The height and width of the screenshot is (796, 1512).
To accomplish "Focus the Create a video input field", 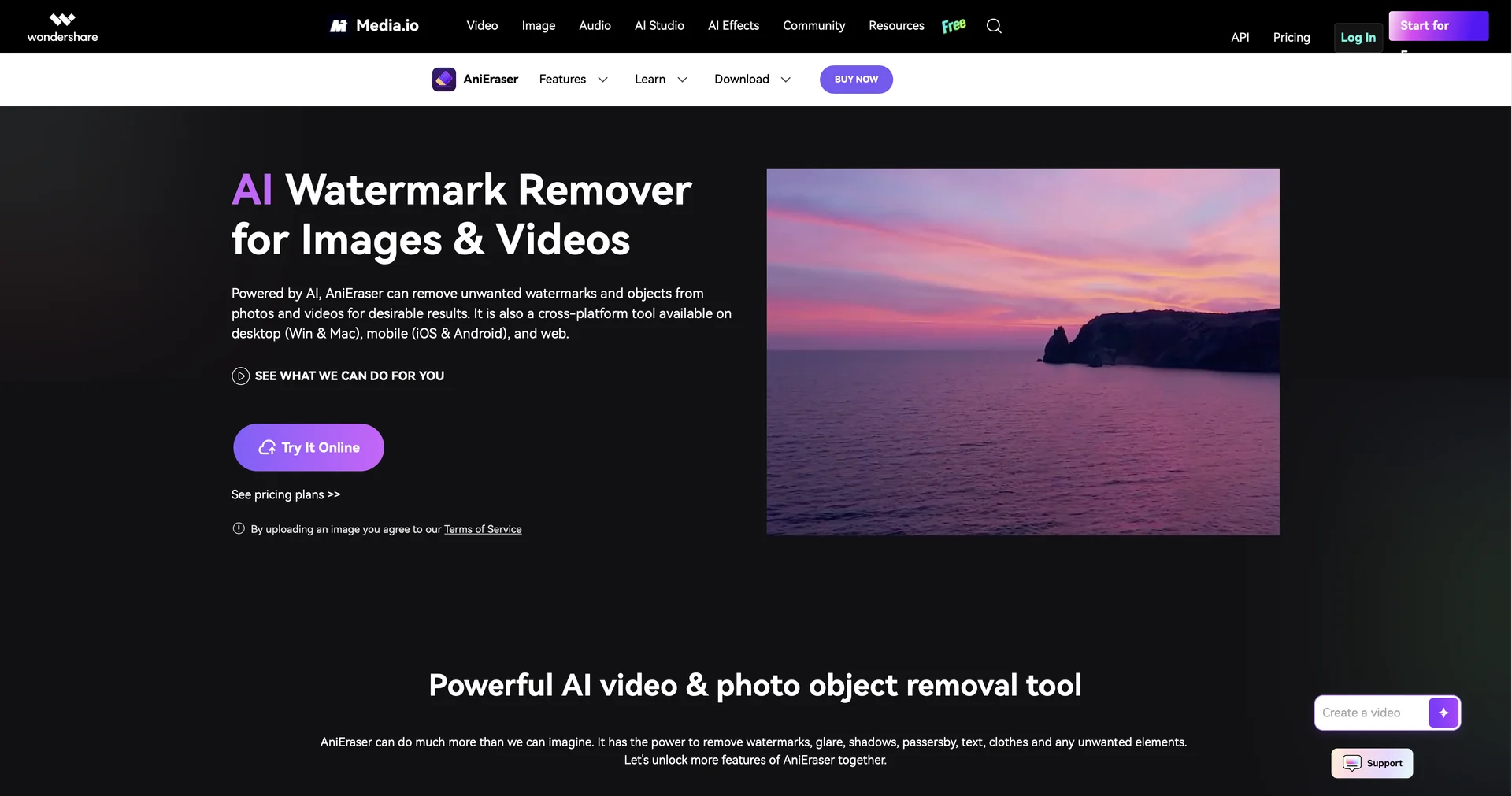I will pyautogui.click(x=1372, y=713).
